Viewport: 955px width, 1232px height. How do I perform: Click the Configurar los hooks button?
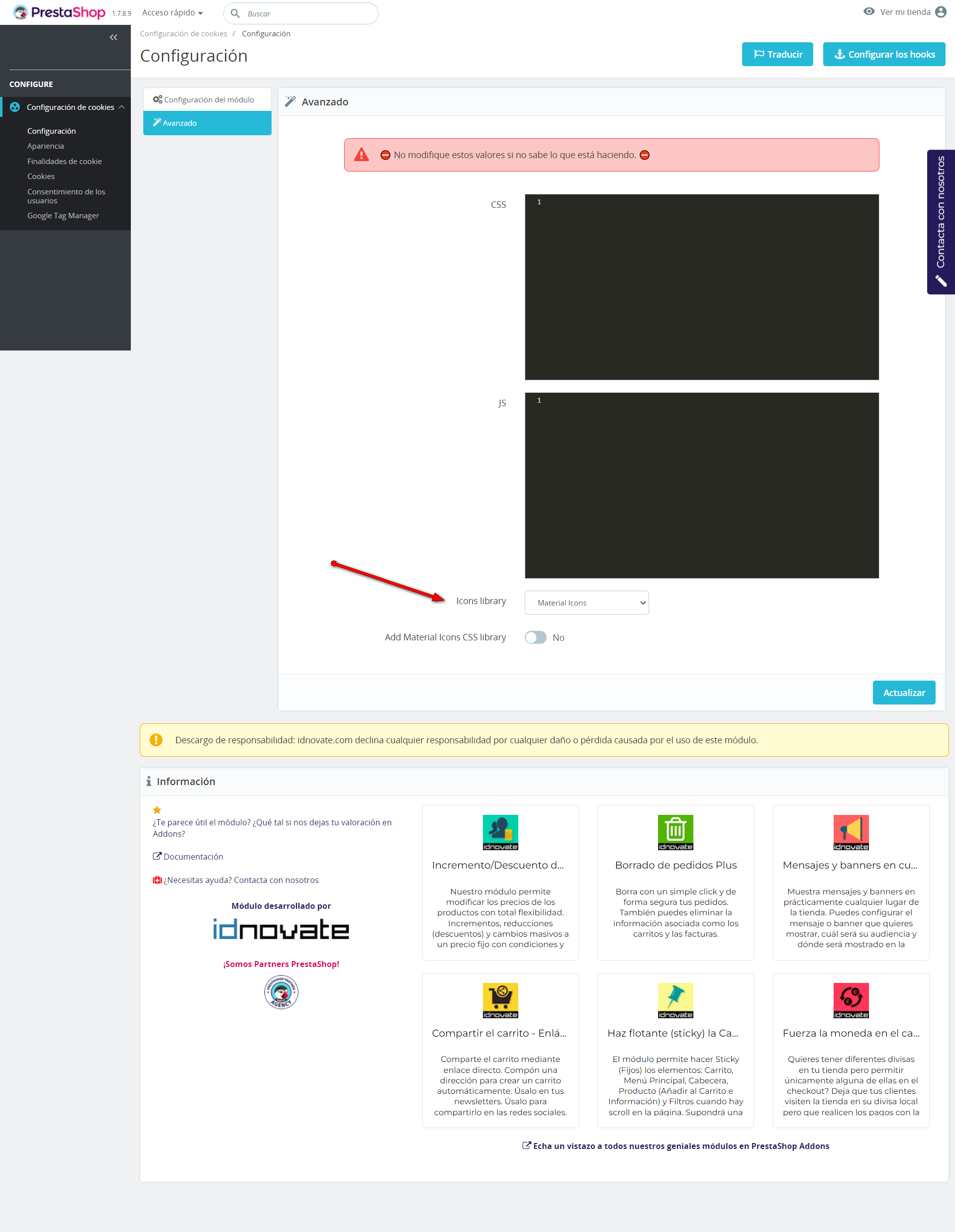point(884,54)
